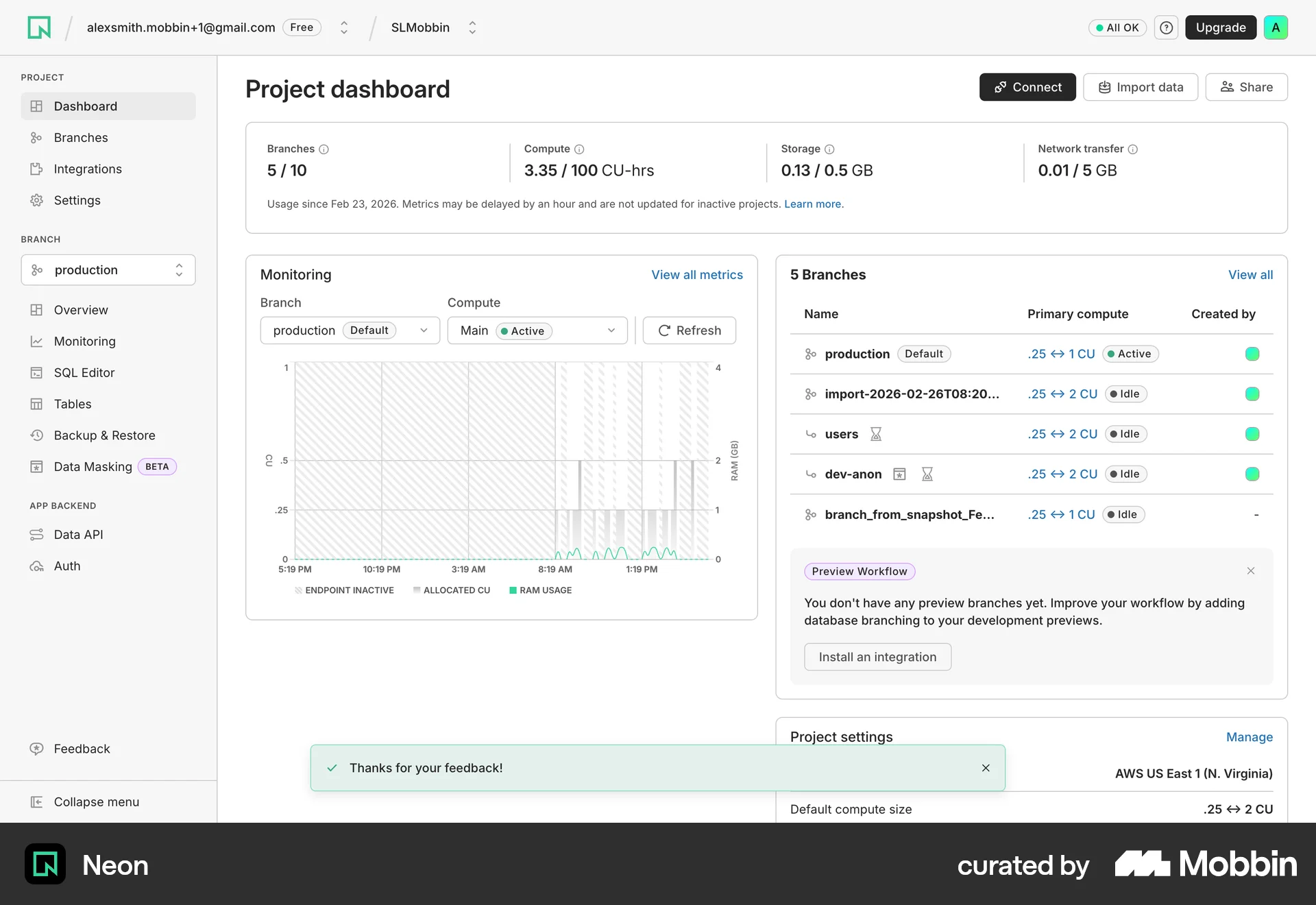Click the Collapse menu icon
The image size is (1316, 905).
(x=37, y=802)
